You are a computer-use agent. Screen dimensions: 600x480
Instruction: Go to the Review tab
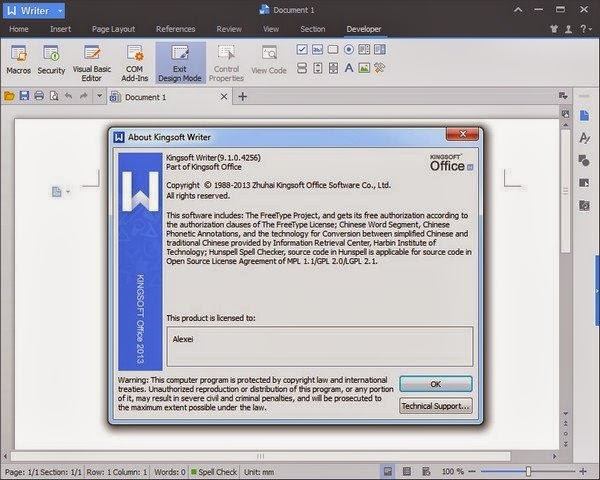click(229, 29)
